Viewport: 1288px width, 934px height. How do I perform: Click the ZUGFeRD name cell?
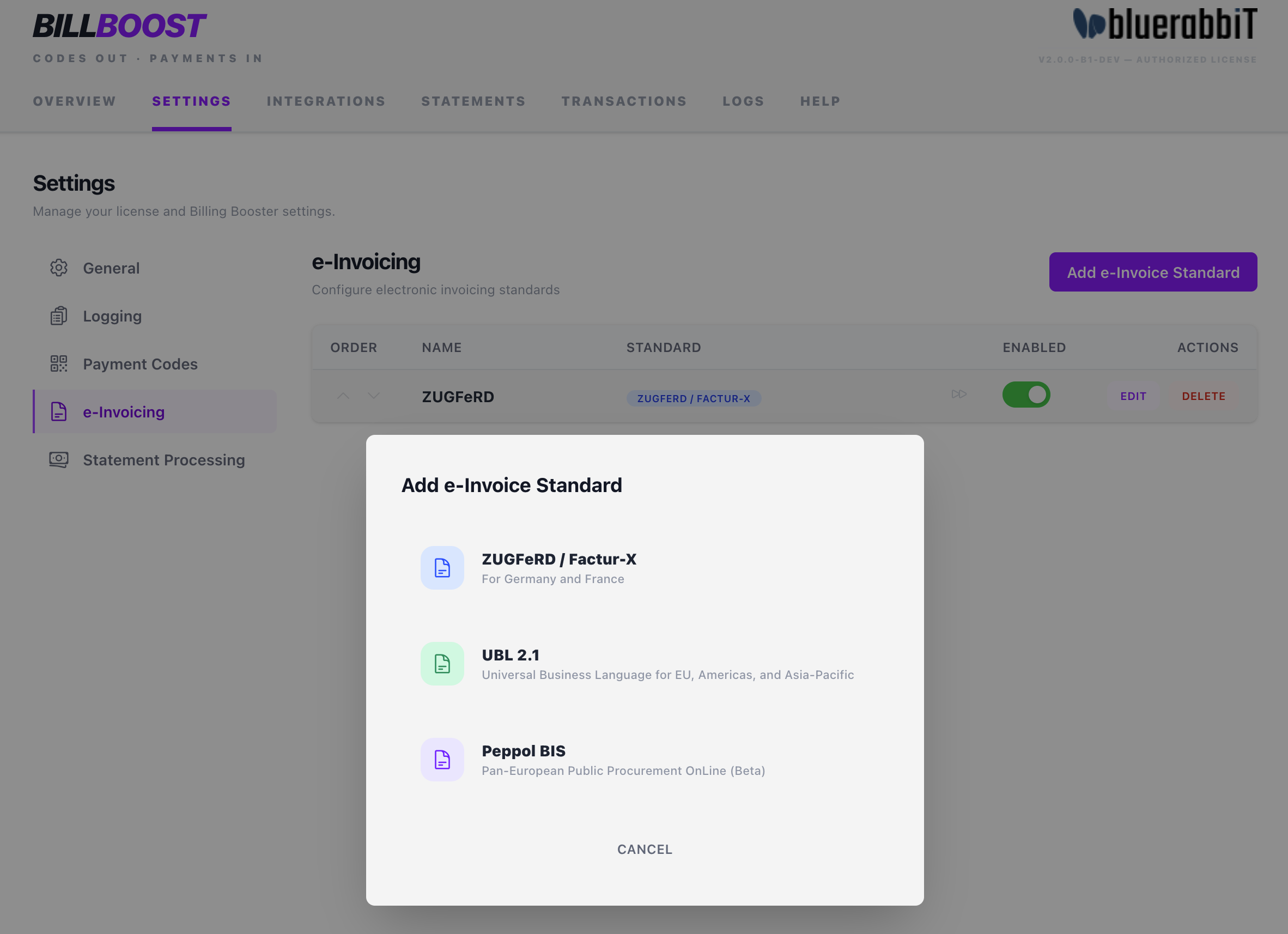click(x=458, y=397)
